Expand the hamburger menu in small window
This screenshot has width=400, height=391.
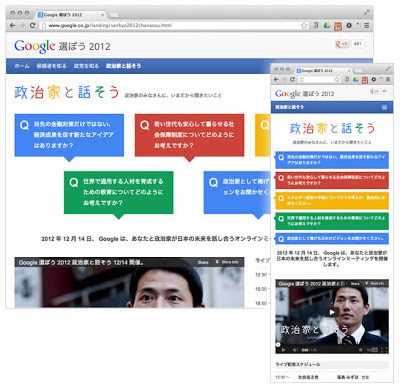384,107
